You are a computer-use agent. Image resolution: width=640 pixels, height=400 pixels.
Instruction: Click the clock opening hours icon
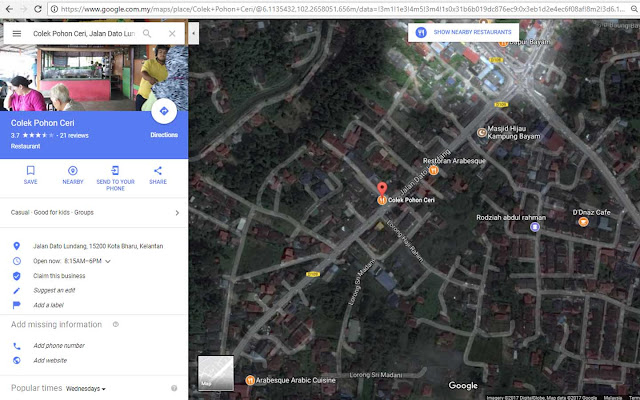point(17,261)
